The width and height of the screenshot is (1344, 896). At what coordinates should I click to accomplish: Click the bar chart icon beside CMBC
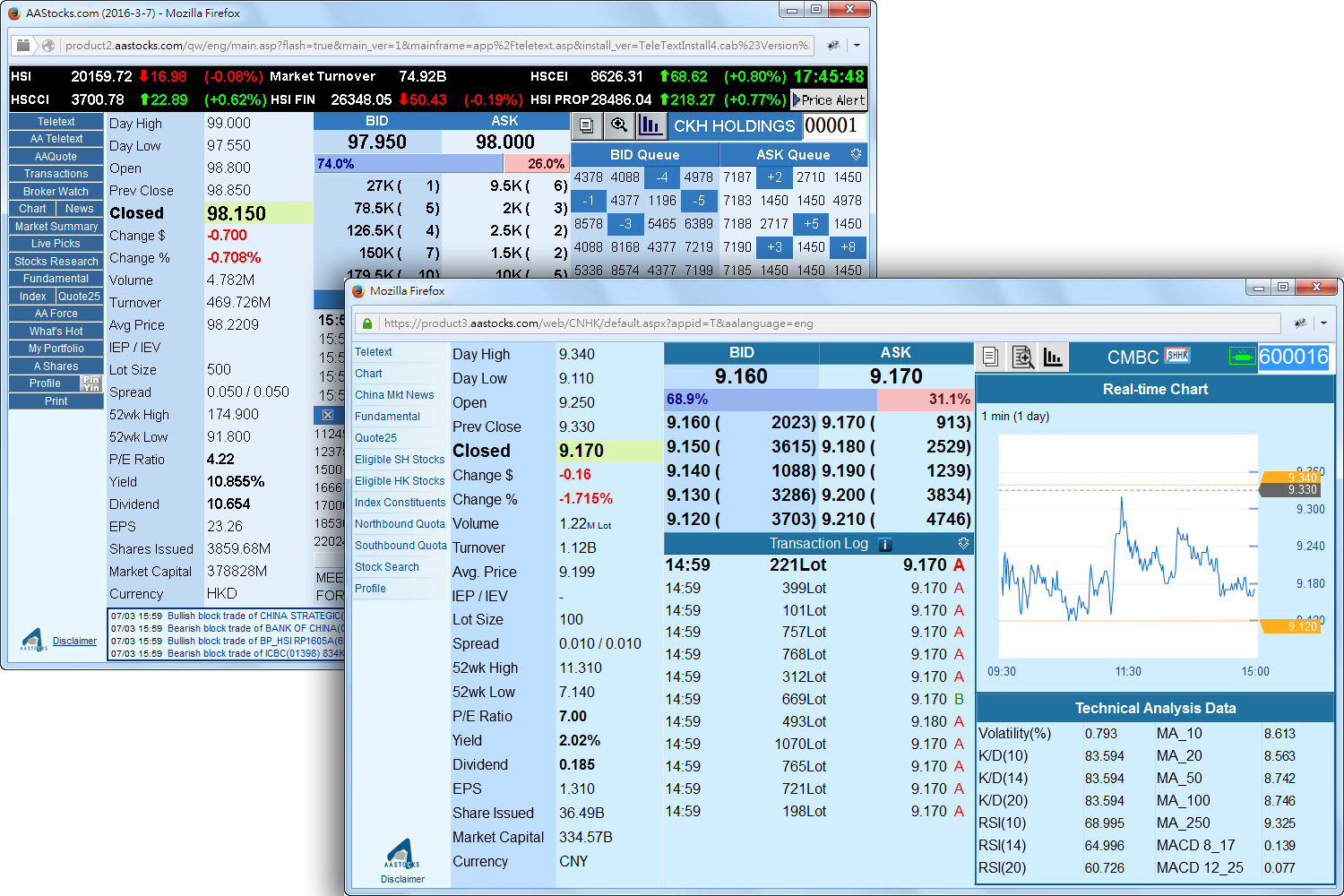(x=1053, y=358)
